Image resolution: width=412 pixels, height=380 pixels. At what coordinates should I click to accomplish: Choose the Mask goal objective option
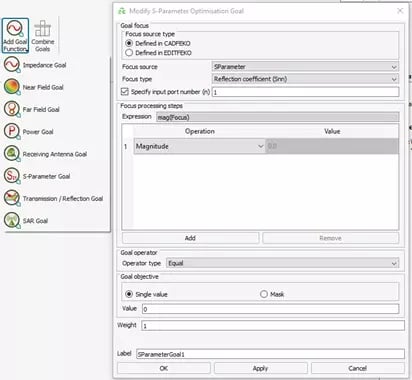click(x=264, y=294)
